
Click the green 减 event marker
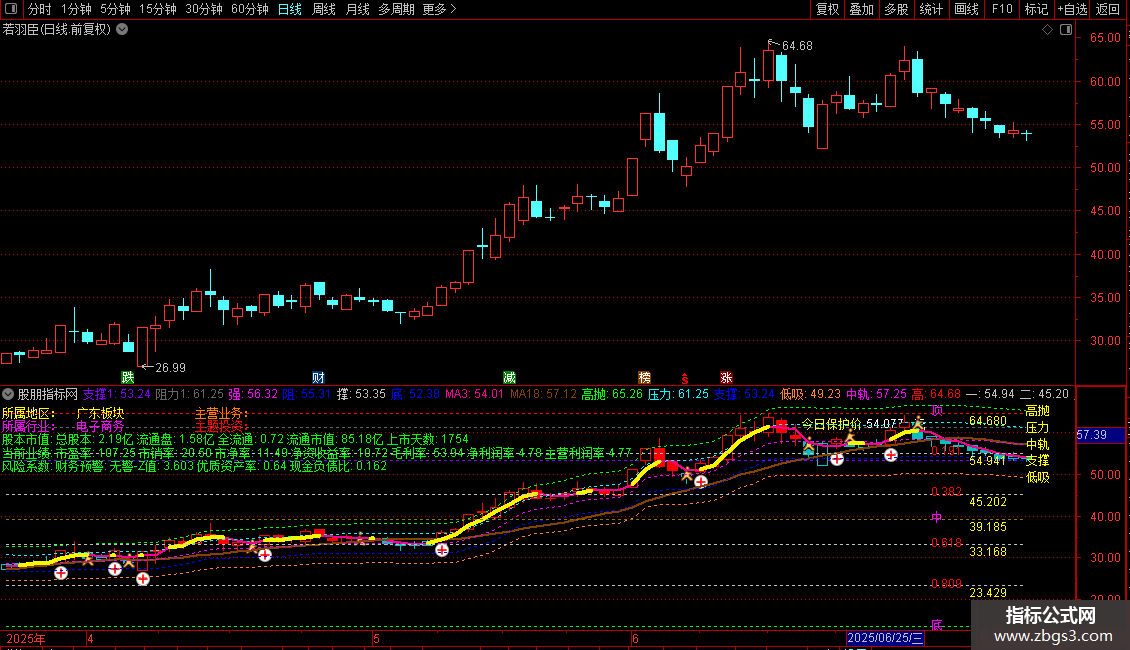(509, 377)
